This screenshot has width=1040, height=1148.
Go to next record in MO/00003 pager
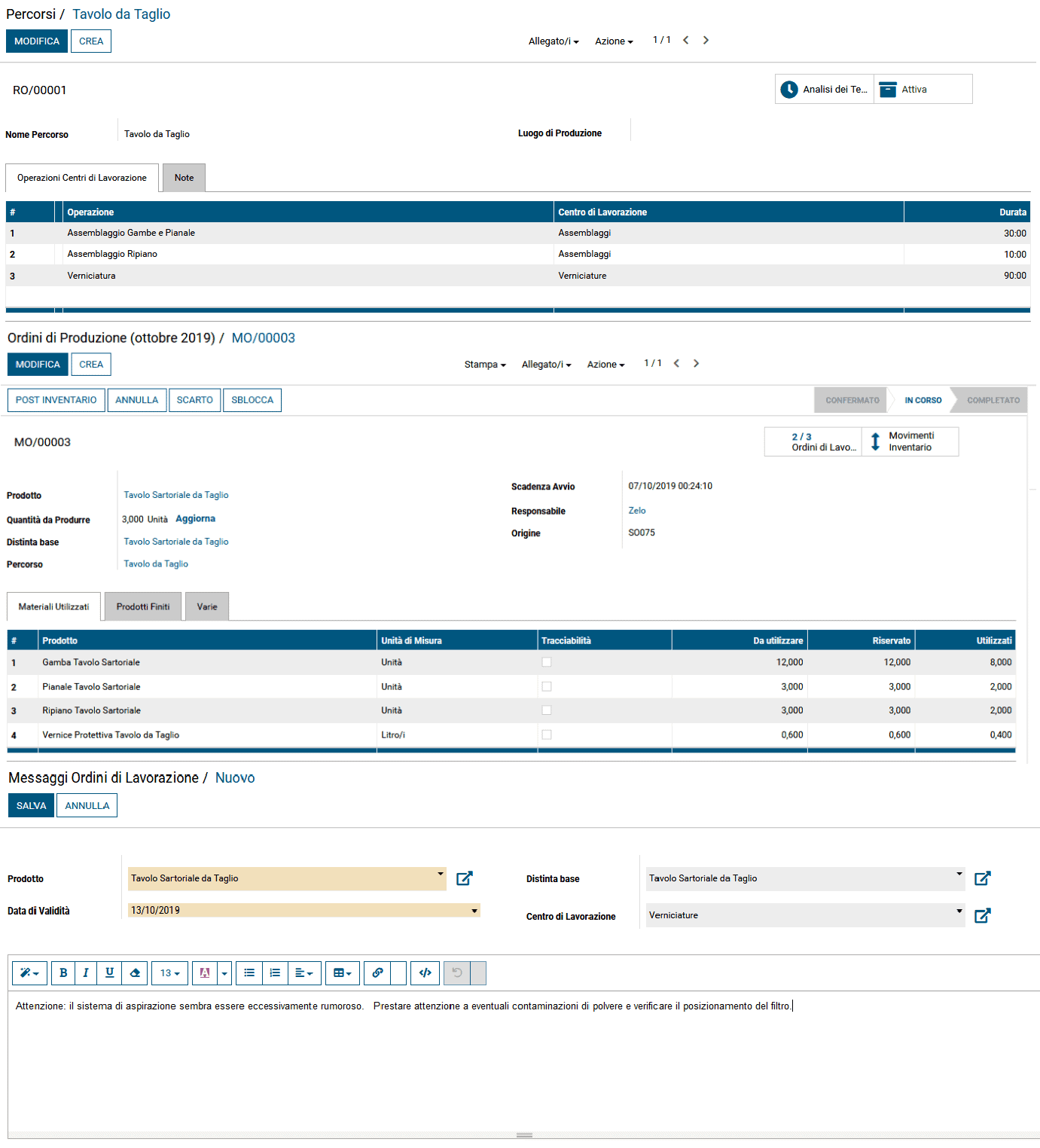(x=696, y=364)
